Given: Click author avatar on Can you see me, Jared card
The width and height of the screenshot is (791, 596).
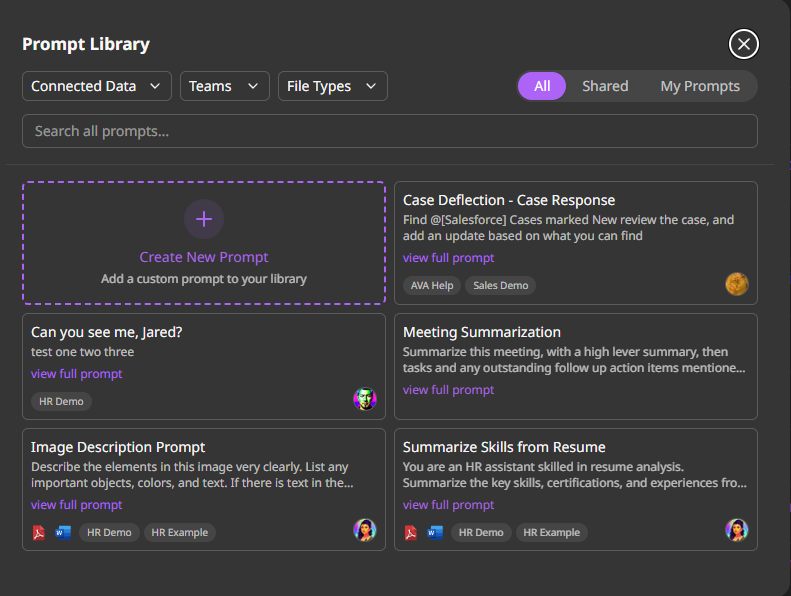Looking at the screenshot, I should tap(365, 399).
